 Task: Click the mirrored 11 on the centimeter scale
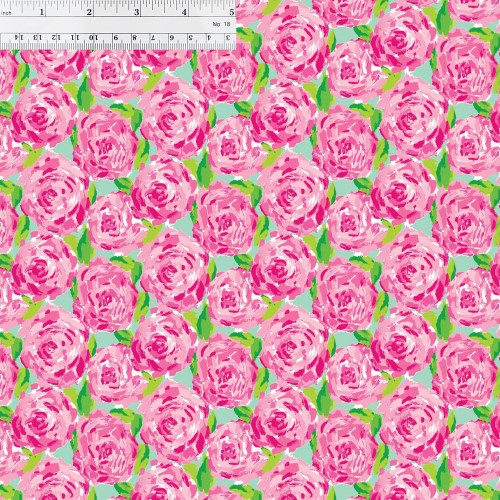[x=75, y=38]
